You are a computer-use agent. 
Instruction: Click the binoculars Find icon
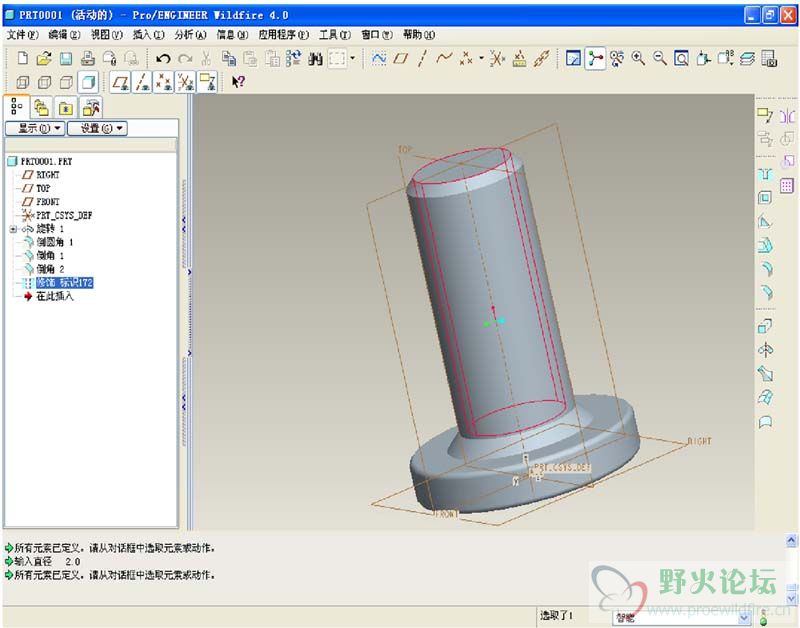tap(315, 59)
